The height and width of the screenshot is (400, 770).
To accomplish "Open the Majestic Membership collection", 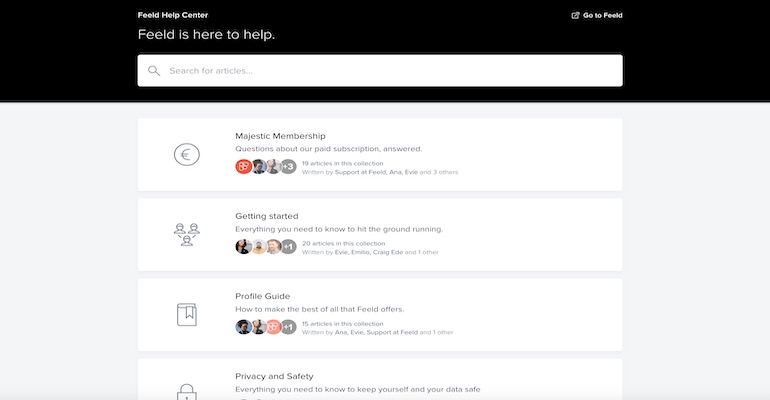I will tap(380, 155).
